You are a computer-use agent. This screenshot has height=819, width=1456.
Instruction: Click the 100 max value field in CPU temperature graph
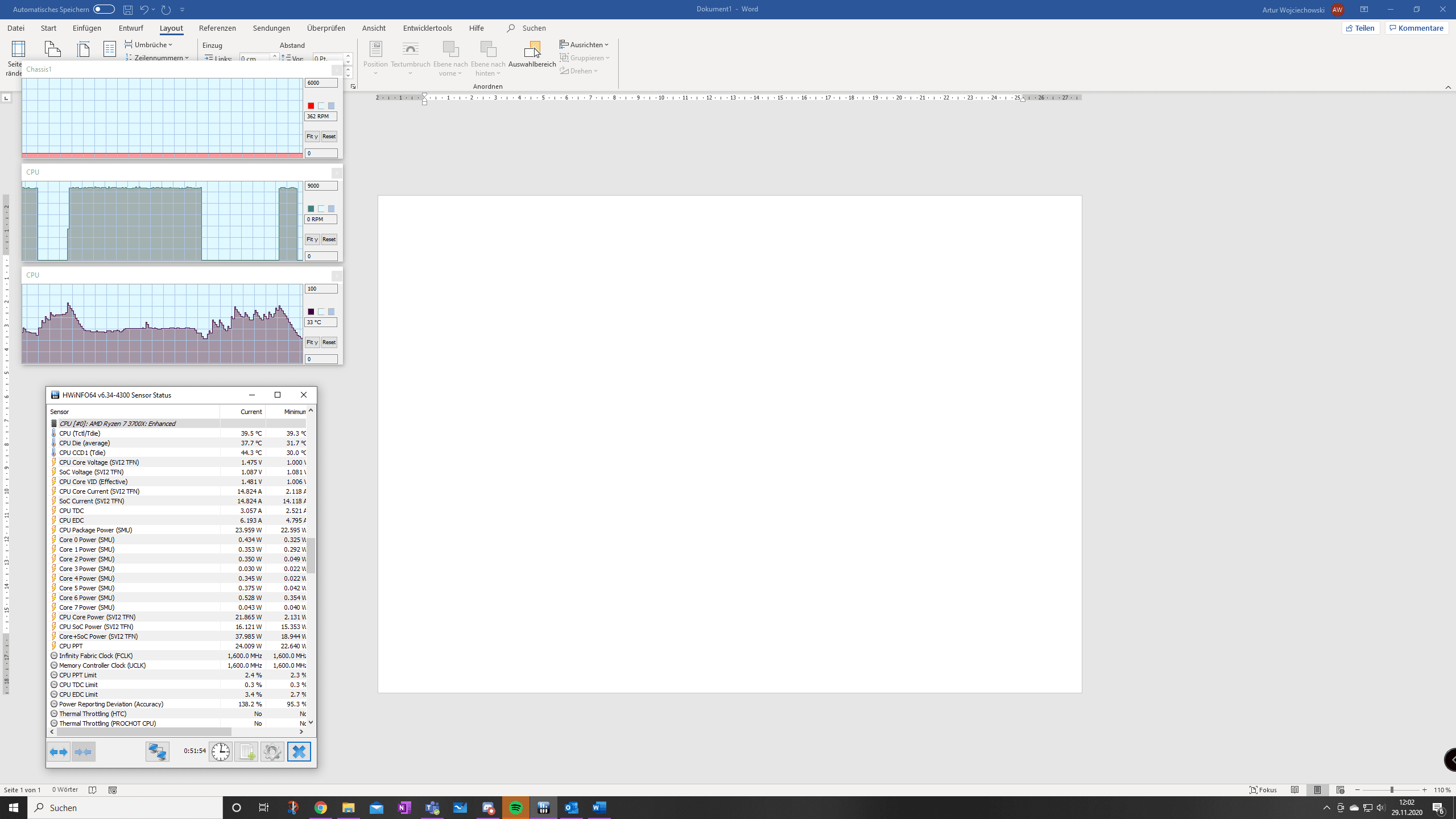(321, 289)
